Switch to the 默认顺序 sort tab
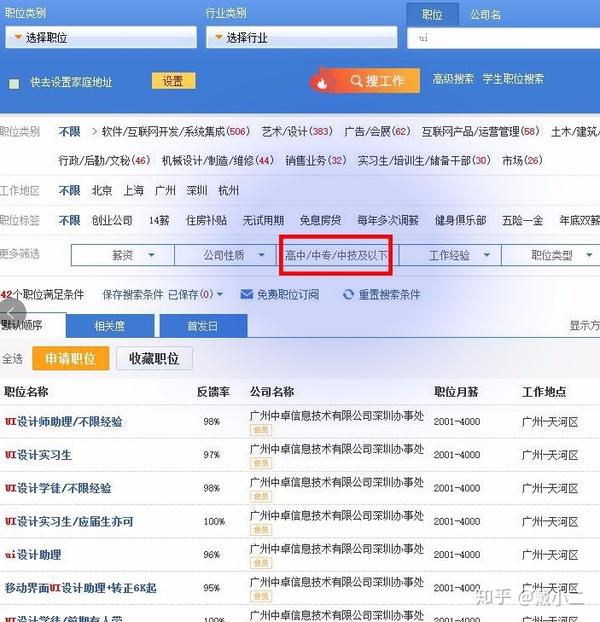This screenshot has width=600, height=622. click(x=33, y=325)
